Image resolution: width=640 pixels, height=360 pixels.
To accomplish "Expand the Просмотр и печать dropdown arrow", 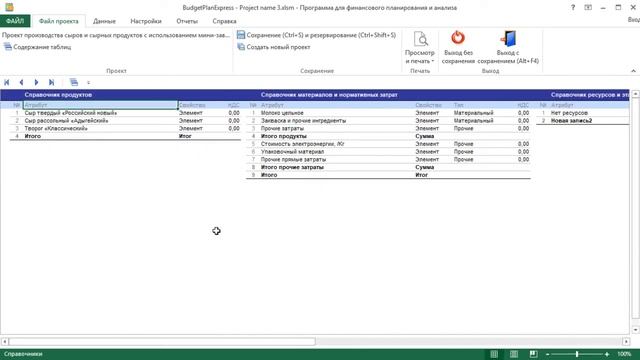I will tap(433, 61).
